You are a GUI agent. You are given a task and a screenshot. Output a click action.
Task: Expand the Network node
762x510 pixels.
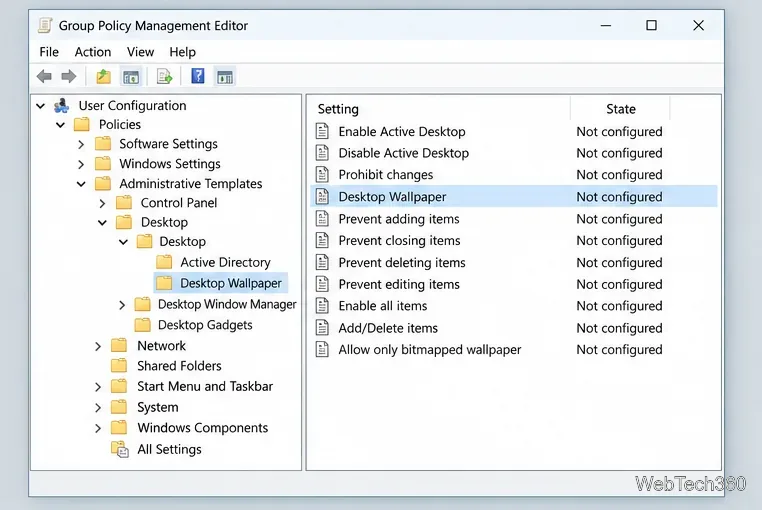point(98,346)
